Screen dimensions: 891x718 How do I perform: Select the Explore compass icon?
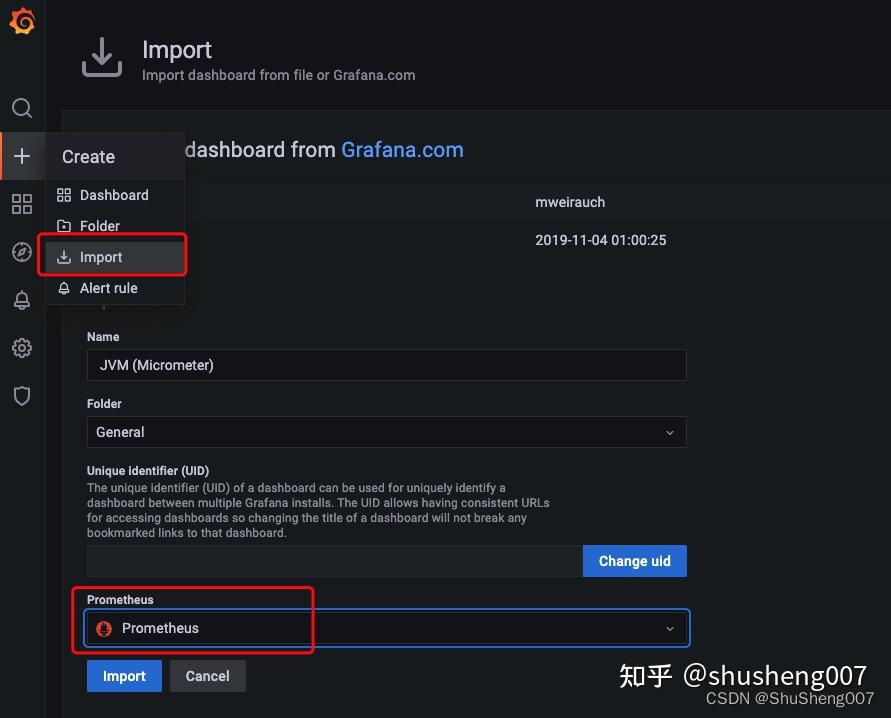[x=21, y=252]
